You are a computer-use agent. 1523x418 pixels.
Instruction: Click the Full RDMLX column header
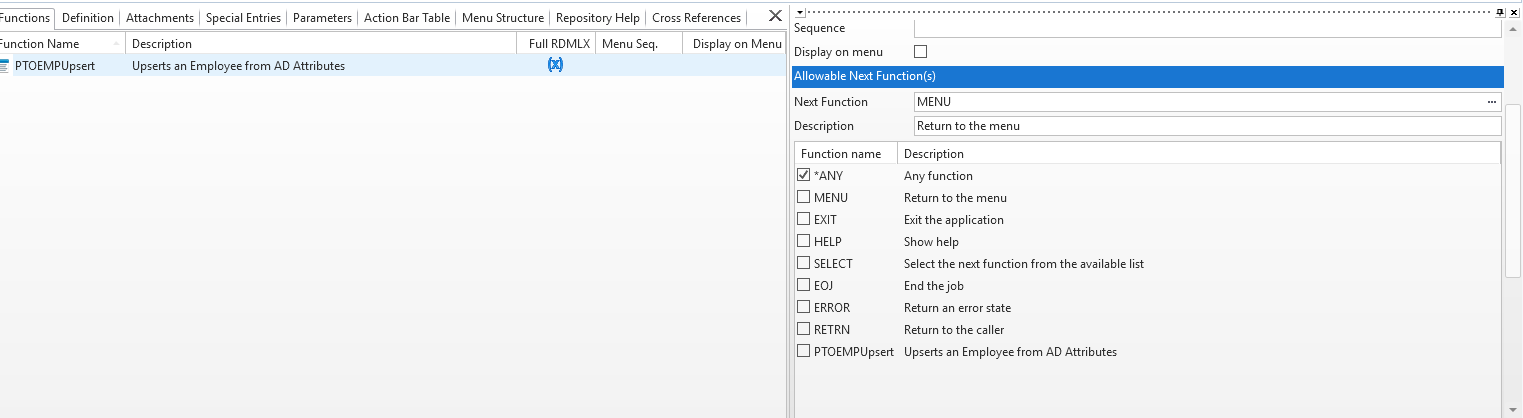(x=556, y=44)
